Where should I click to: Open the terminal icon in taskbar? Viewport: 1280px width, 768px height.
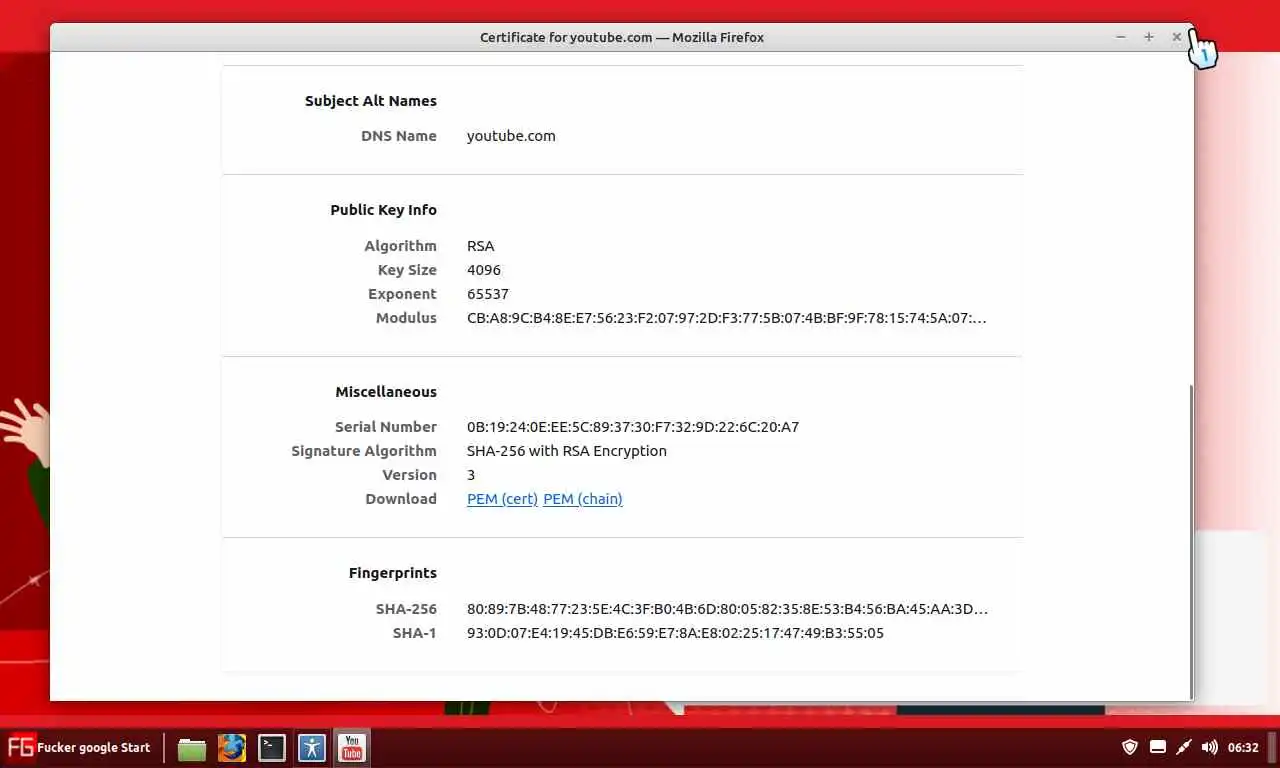point(272,748)
